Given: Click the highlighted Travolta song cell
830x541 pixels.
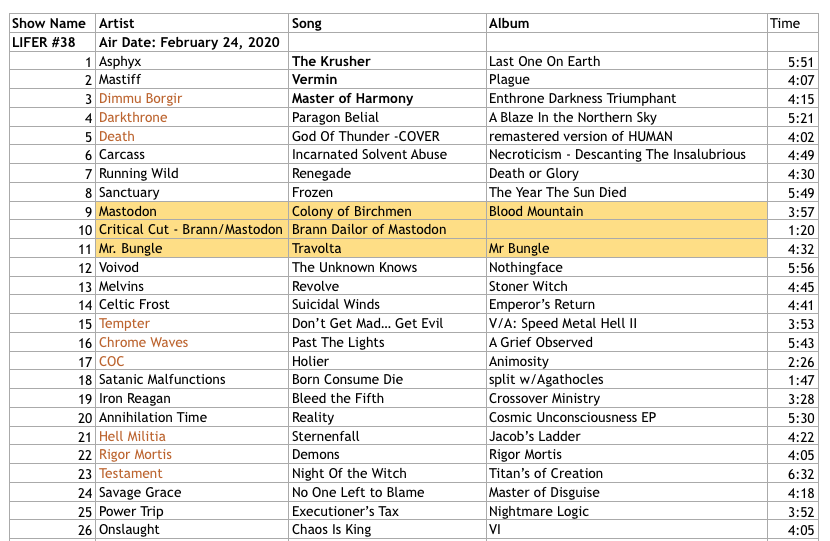Looking at the screenshot, I should pos(316,249).
